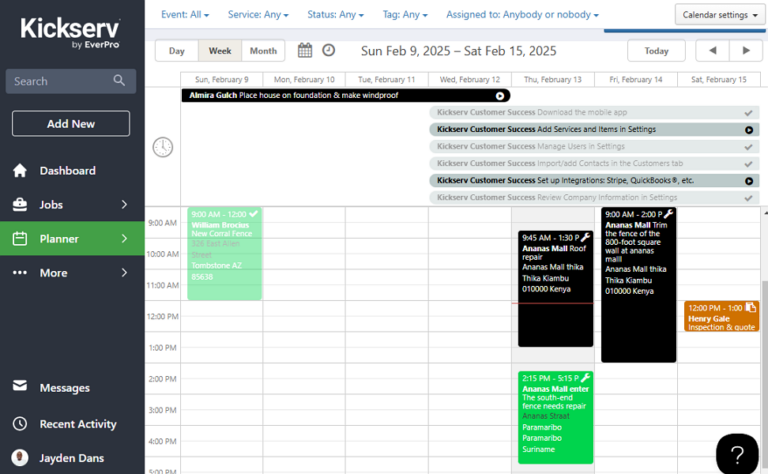Click the clock icon beside date picker

pyautogui.click(x=329, y=50)
